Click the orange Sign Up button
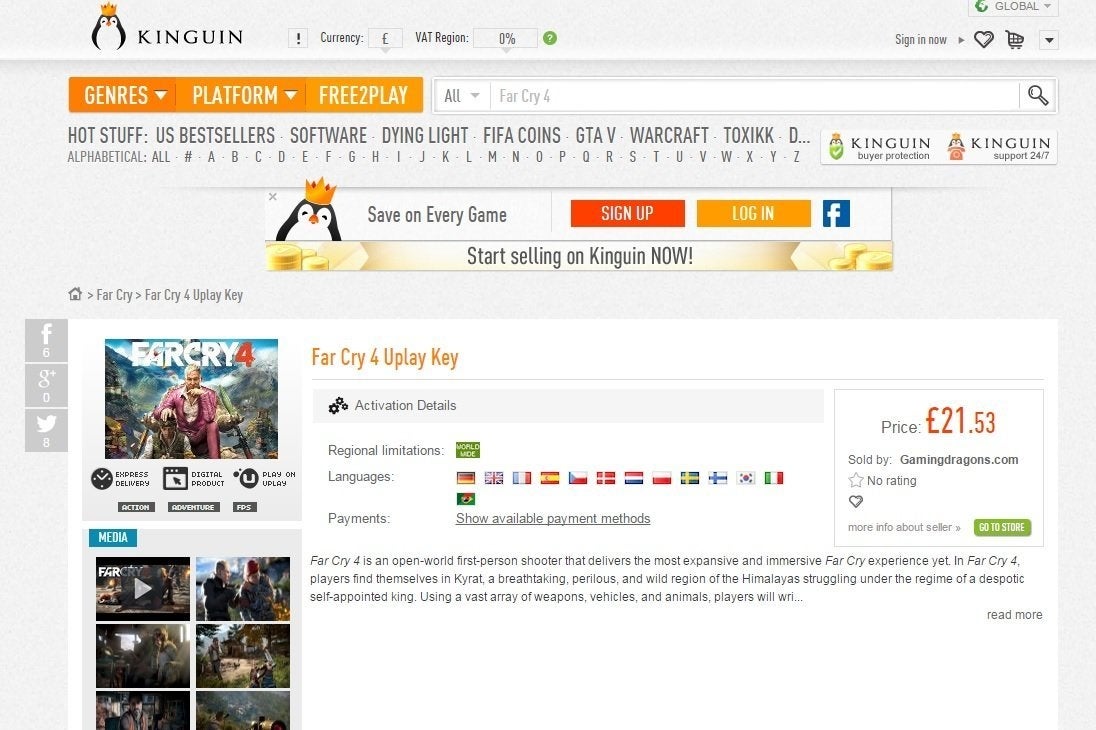The image size is (1096, 730). (627, 213)
